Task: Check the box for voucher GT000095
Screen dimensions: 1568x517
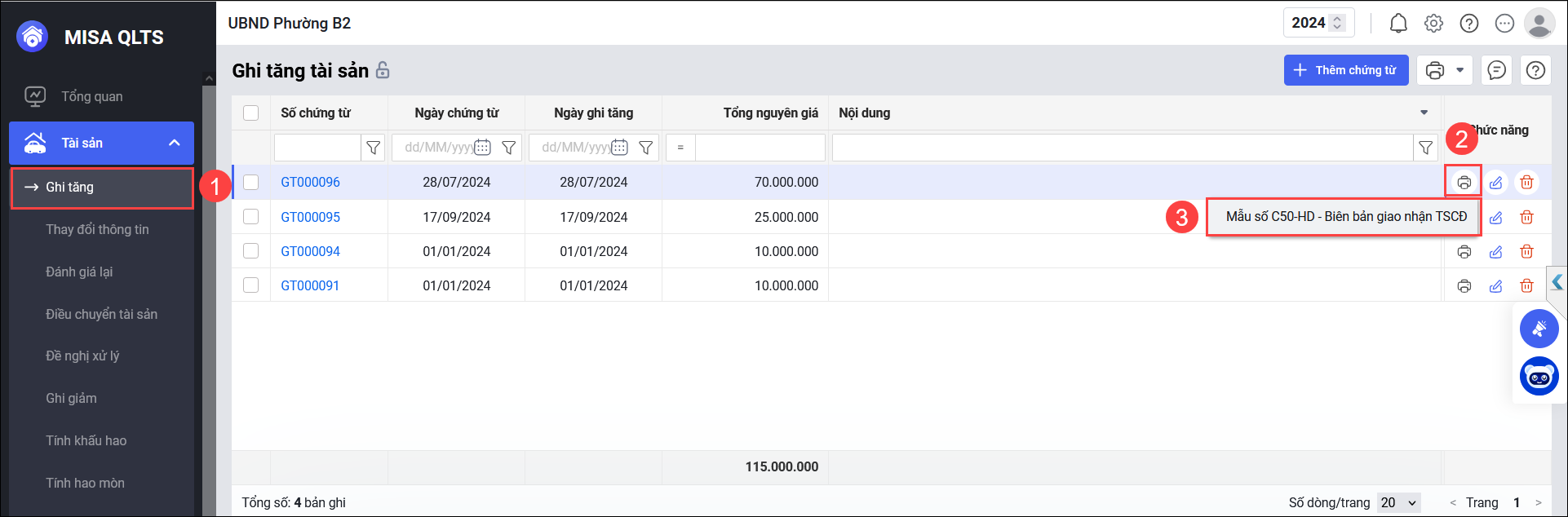Action: 251,217
